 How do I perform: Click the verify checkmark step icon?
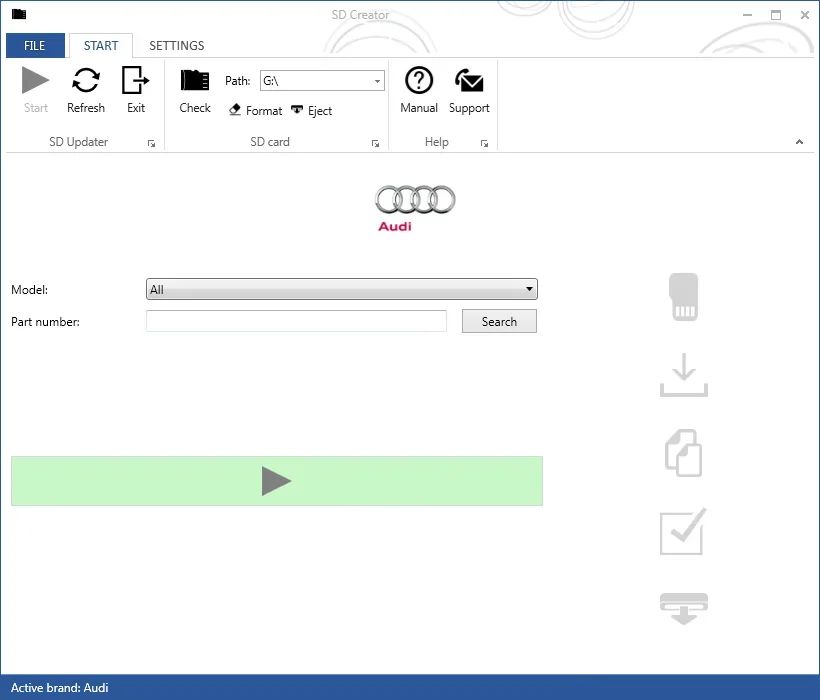pos(683,531)
